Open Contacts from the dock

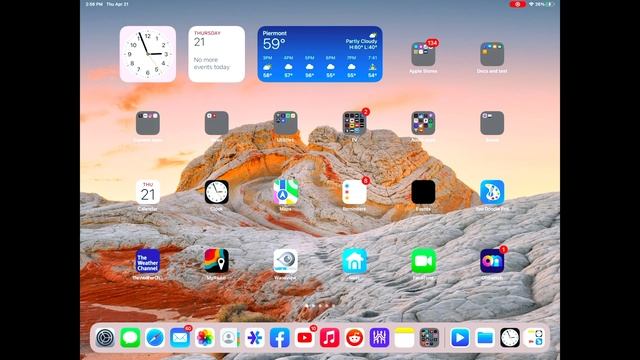tap(230, 338)
